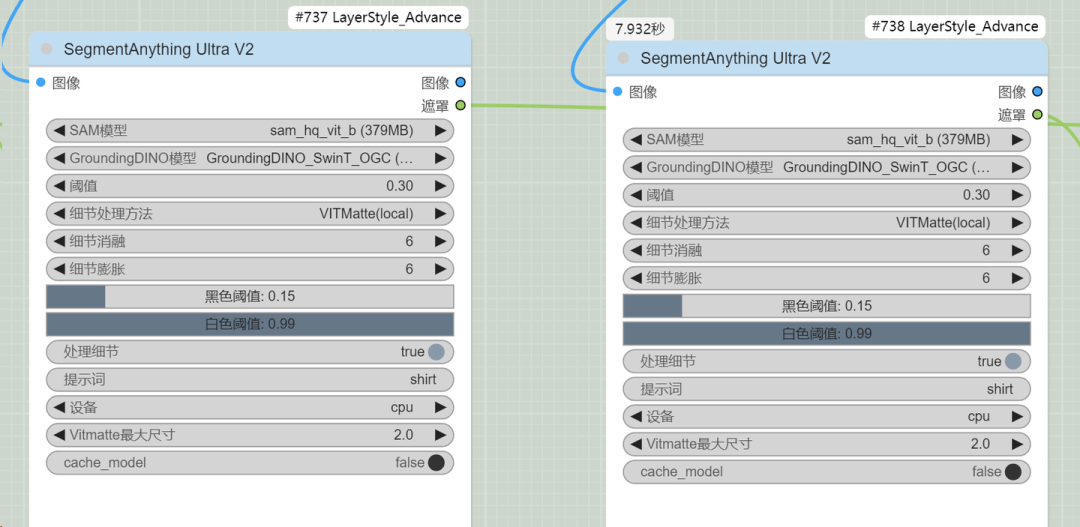The image size is (1080, 527).
Task: Open 细节处理方法 dropdown in node #737
Action: pos(249,214)
